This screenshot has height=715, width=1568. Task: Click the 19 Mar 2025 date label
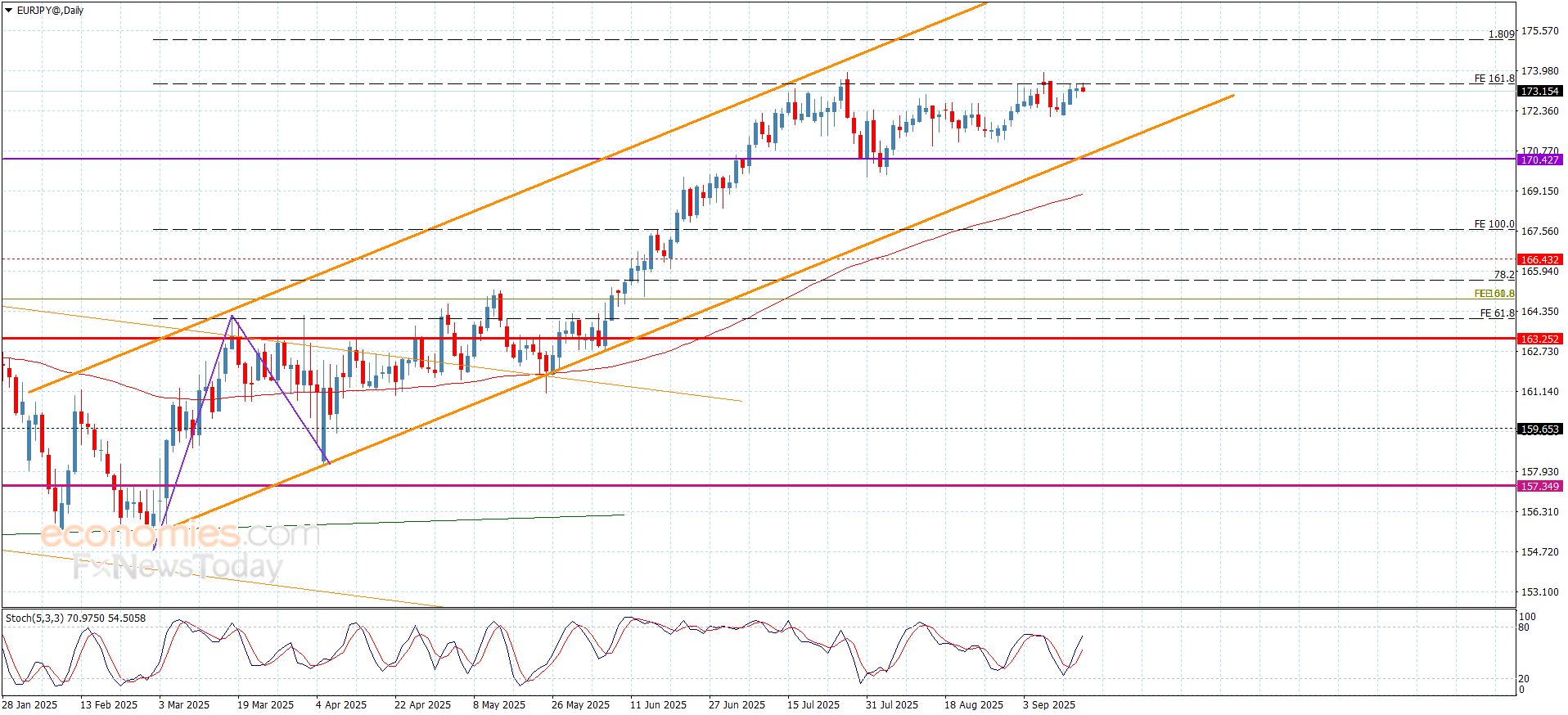click(x=265, y=705)
